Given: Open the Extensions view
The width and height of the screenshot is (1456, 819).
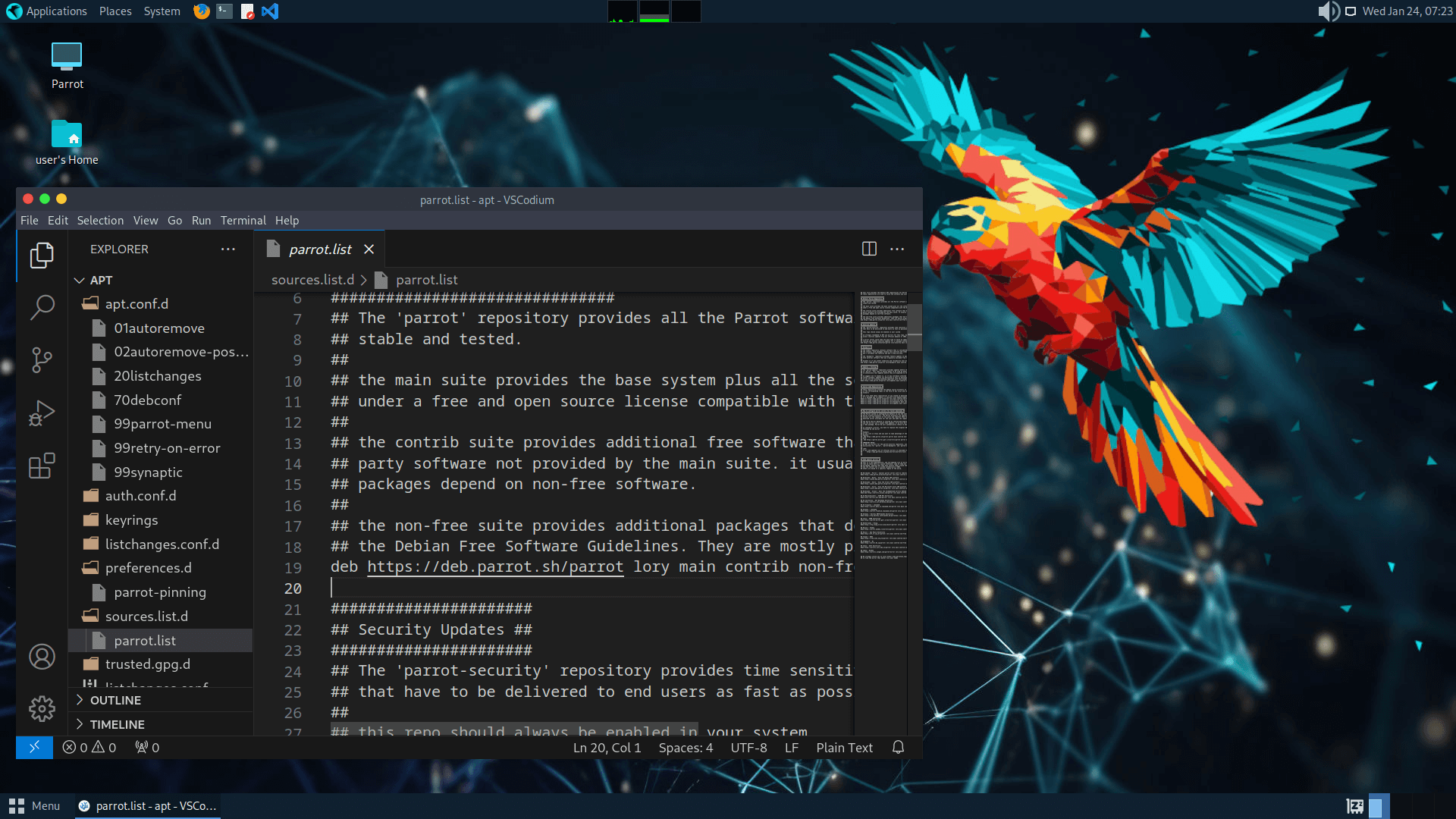Looking at the screenshot, I should tap(42, 466).
